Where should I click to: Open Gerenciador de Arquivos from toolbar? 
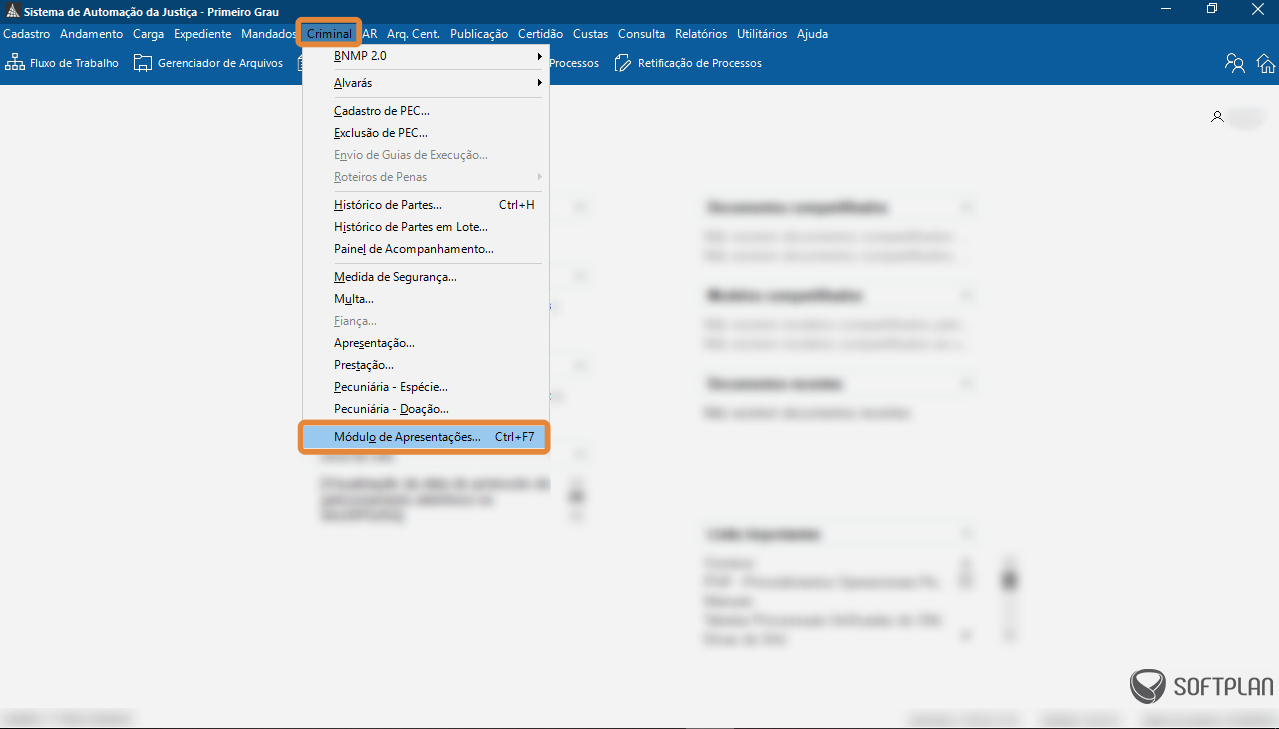(209, 63)
